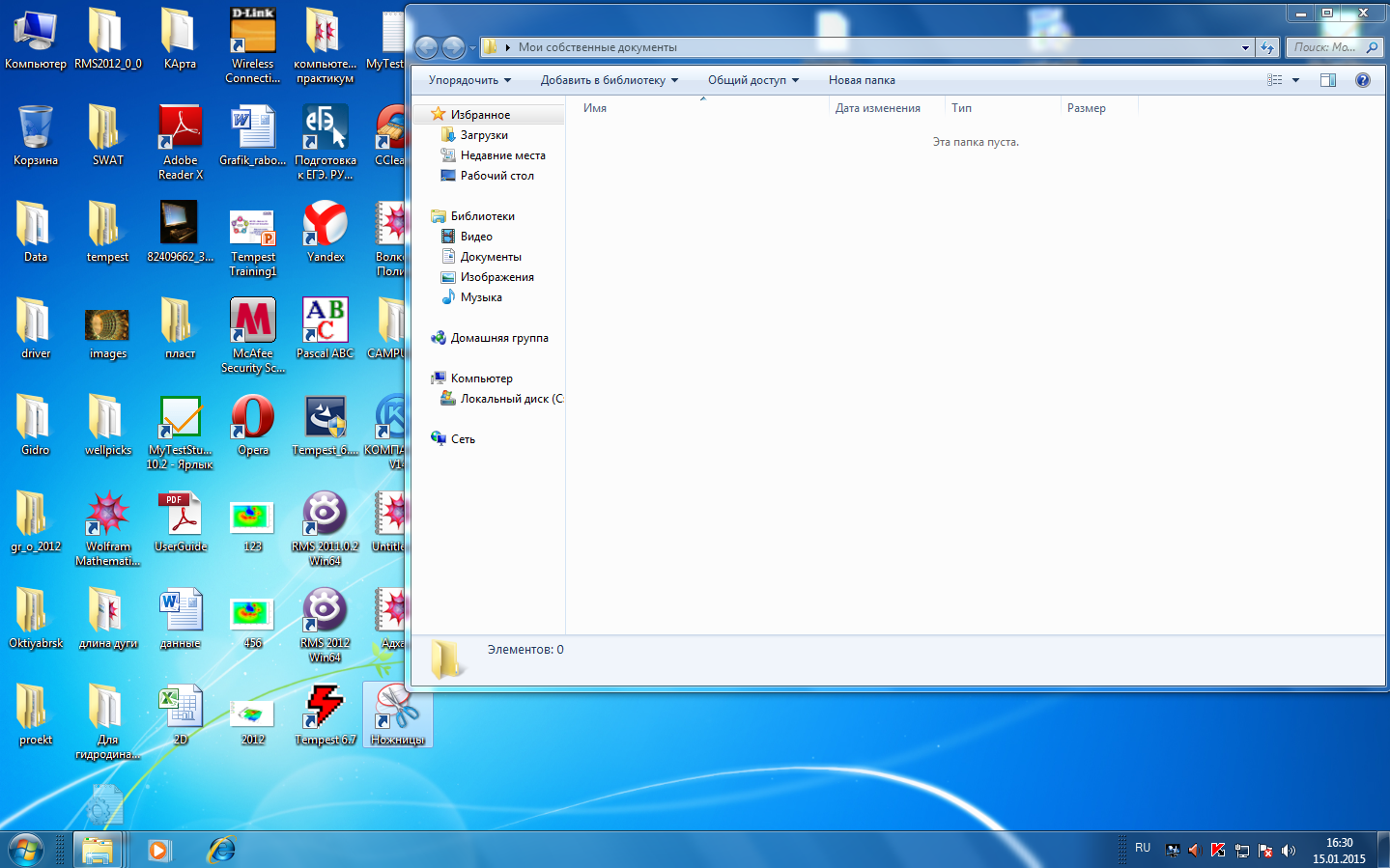Open Загрузки in navigation pane

click(x=484, y=135)
